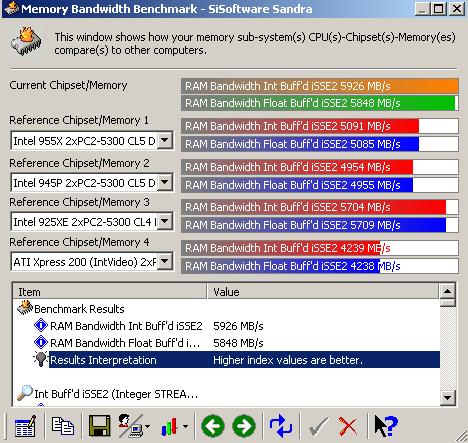Click scrollbar up arrow in results list
This screenshot has width=468, height=443.
447,291
